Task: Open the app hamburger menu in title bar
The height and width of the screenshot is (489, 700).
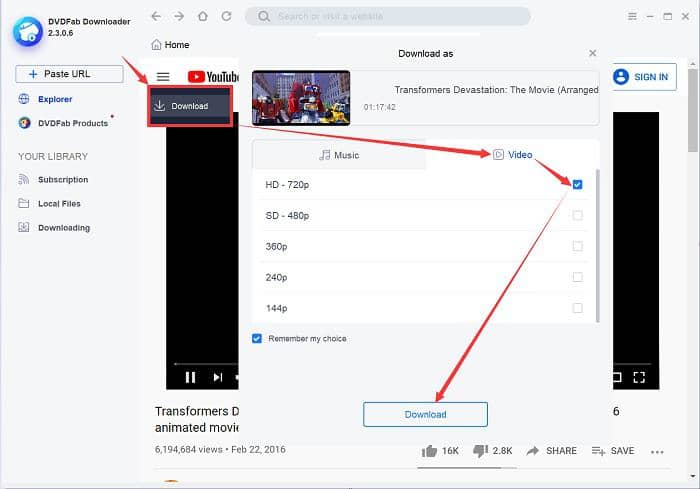Action: click(632, 17)
